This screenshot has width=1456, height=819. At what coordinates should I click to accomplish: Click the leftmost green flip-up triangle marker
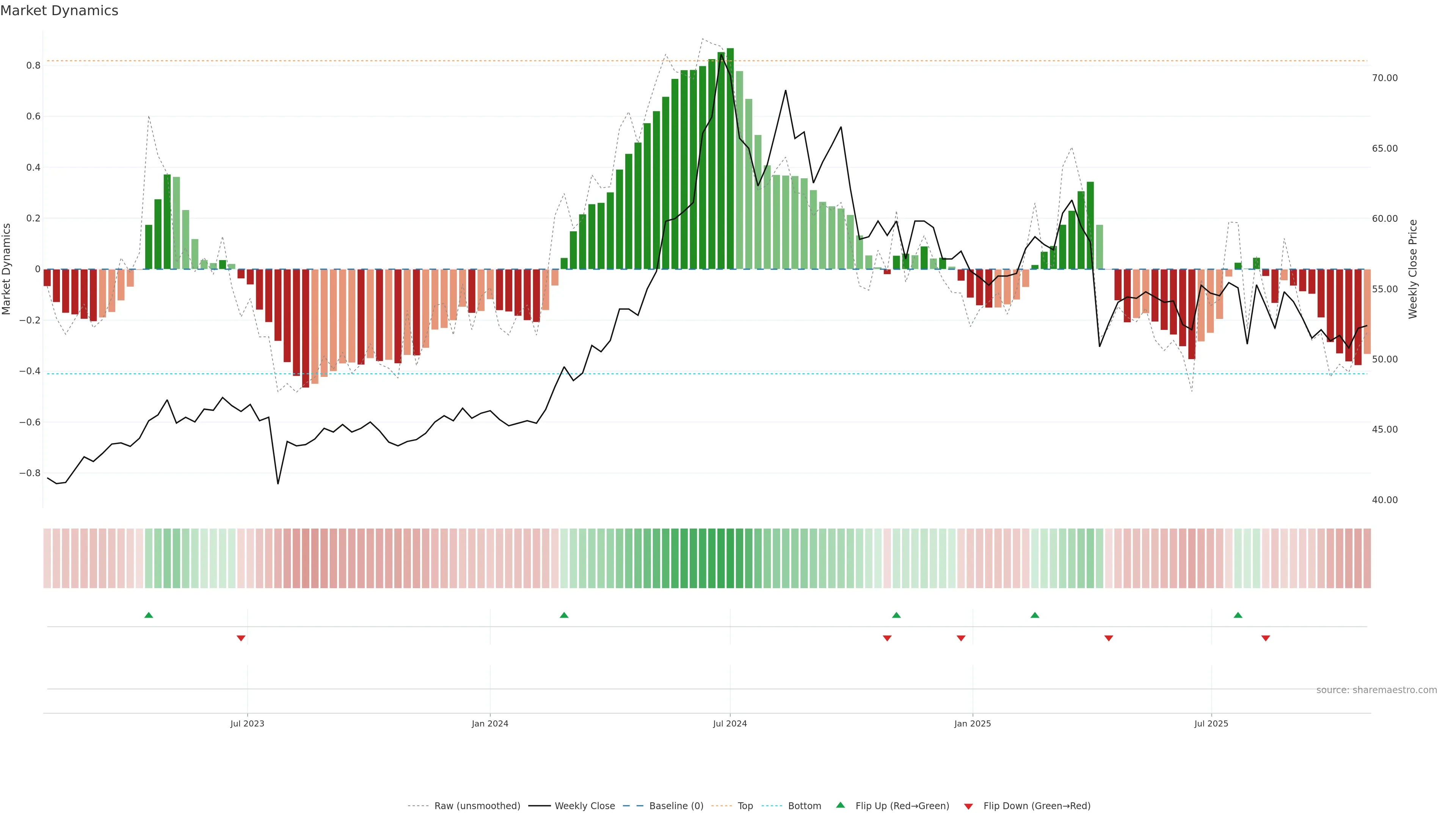point(149,615)
